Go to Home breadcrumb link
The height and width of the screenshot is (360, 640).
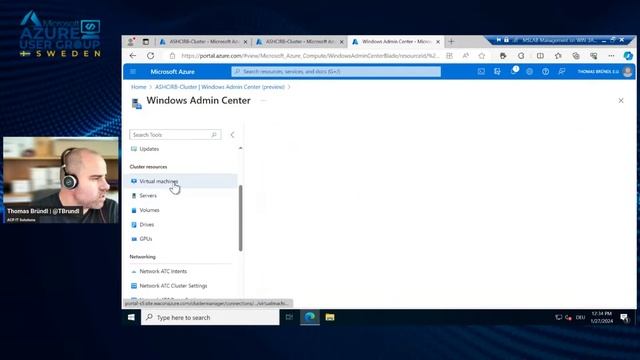click(138, 87)
